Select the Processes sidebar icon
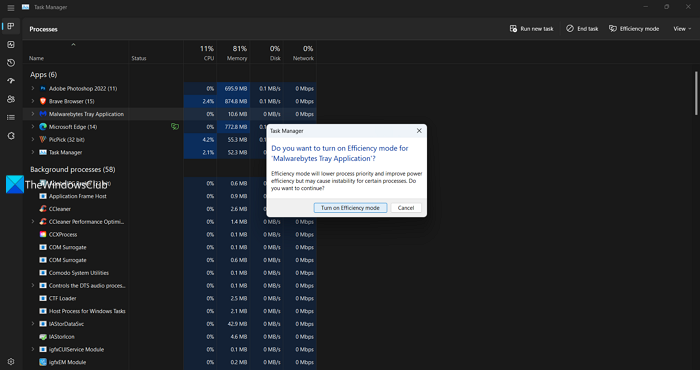 coord(11,26)
